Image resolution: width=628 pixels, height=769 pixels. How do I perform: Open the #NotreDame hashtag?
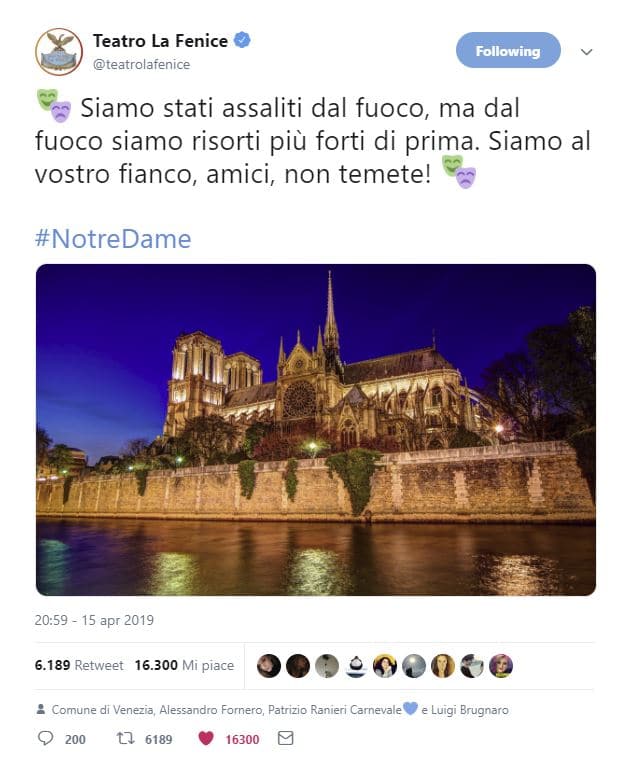click(x=113, y=239)
